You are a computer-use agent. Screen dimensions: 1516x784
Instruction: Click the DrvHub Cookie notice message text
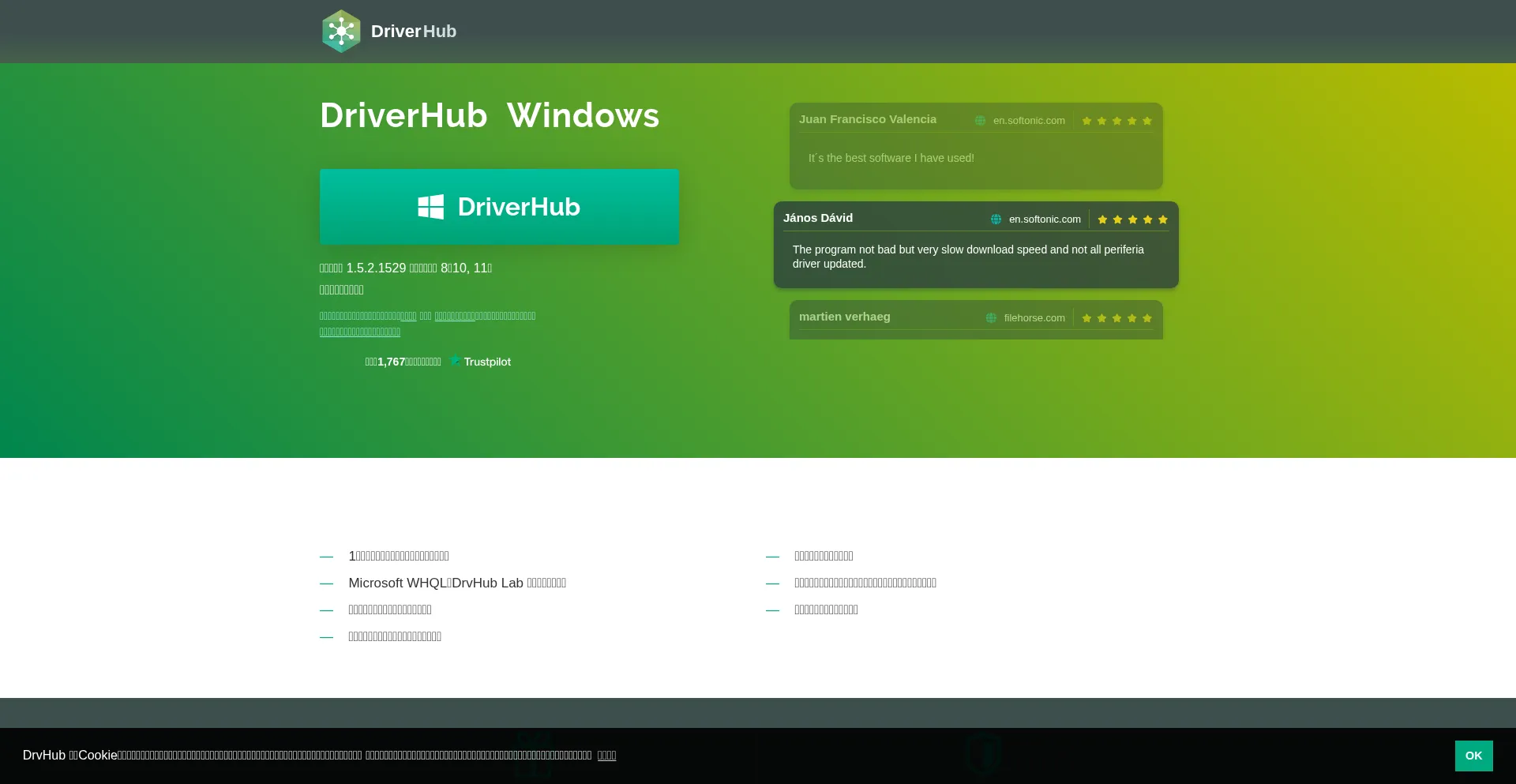pyautogui.click(x=307, y=756)
